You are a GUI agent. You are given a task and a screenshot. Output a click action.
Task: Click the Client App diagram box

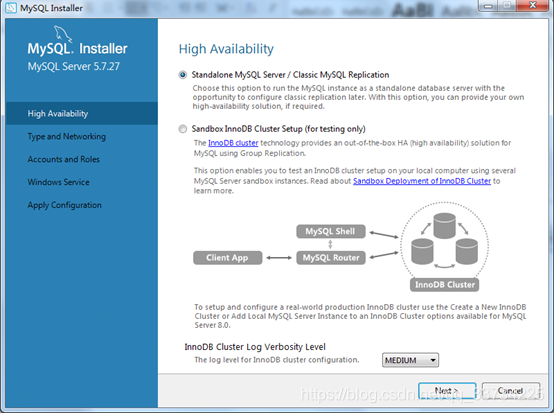tap(228, 258)
